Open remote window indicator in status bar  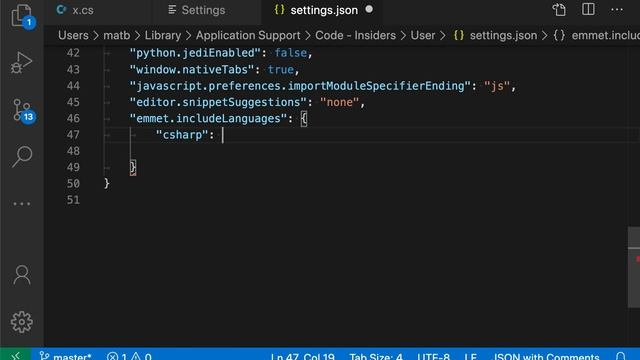[x=16, y=355]
